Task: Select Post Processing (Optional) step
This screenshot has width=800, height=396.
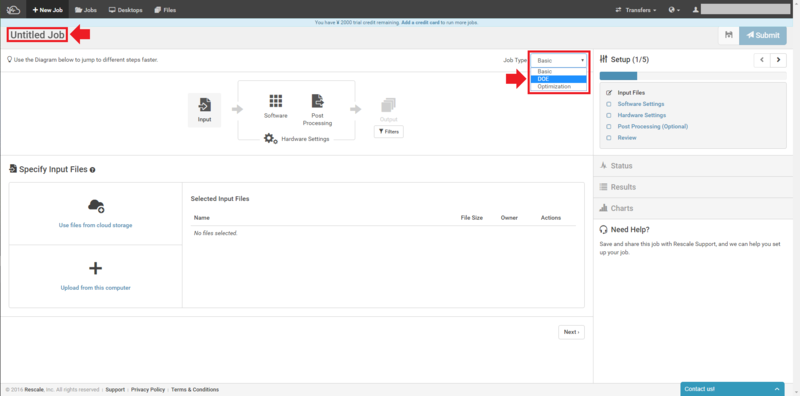Action: [653, 127]
